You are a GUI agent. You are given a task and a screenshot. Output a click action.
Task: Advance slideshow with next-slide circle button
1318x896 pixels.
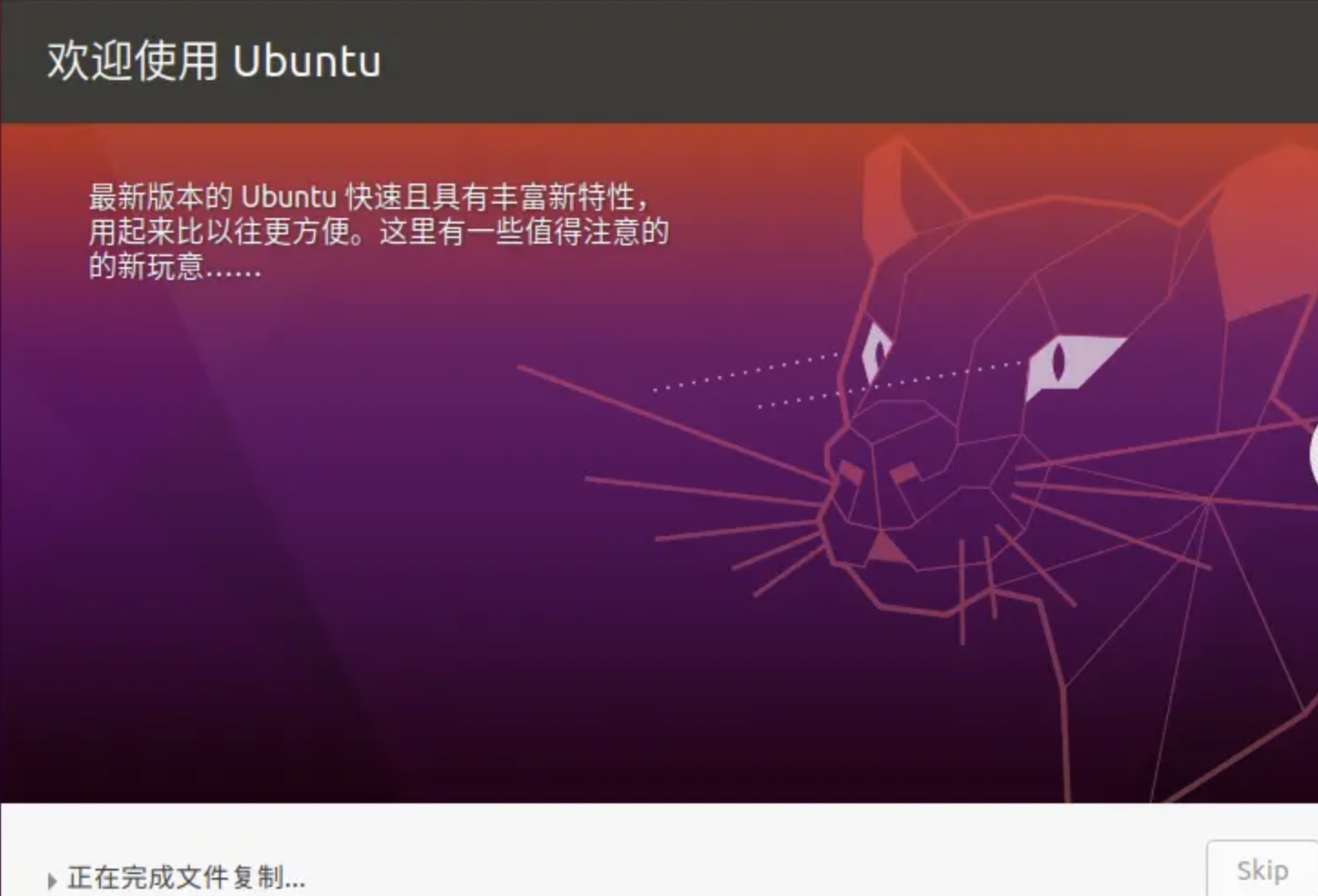[1313, 455]
